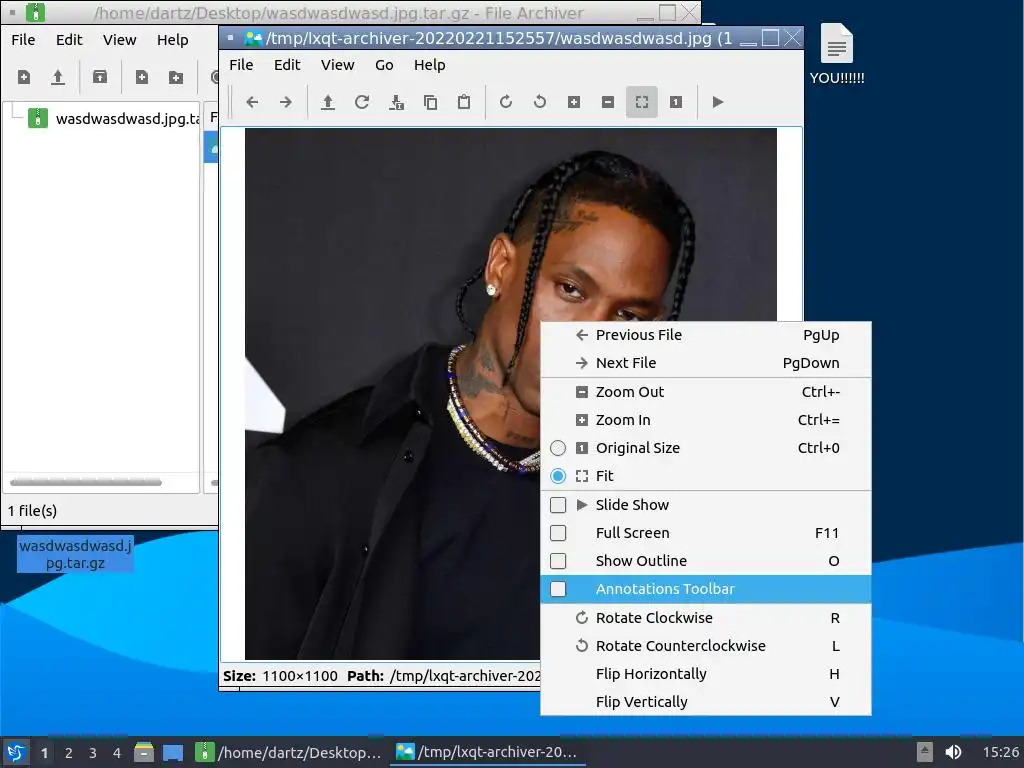Start slideshow with the toolbar play icon
The height and width of the screenshot is (768, 1024).
tap(717, 102)
